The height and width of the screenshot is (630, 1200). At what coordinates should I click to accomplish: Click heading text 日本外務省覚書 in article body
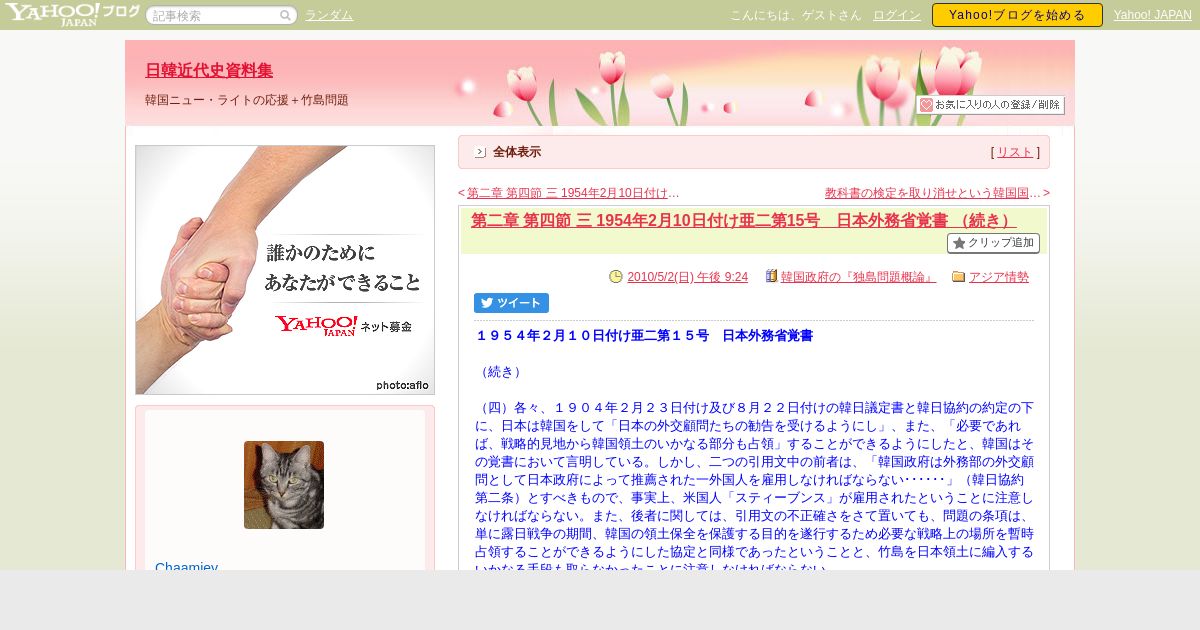pyautogui.click(x=767, y=336)
